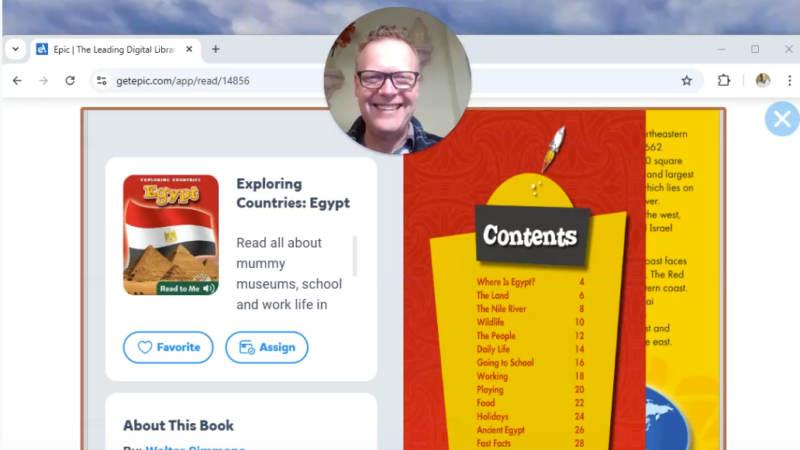Open the Walter Simmons author link
The width and height of the screenshot is (800, 450).
pyautogui.click(x=195, y=447)
